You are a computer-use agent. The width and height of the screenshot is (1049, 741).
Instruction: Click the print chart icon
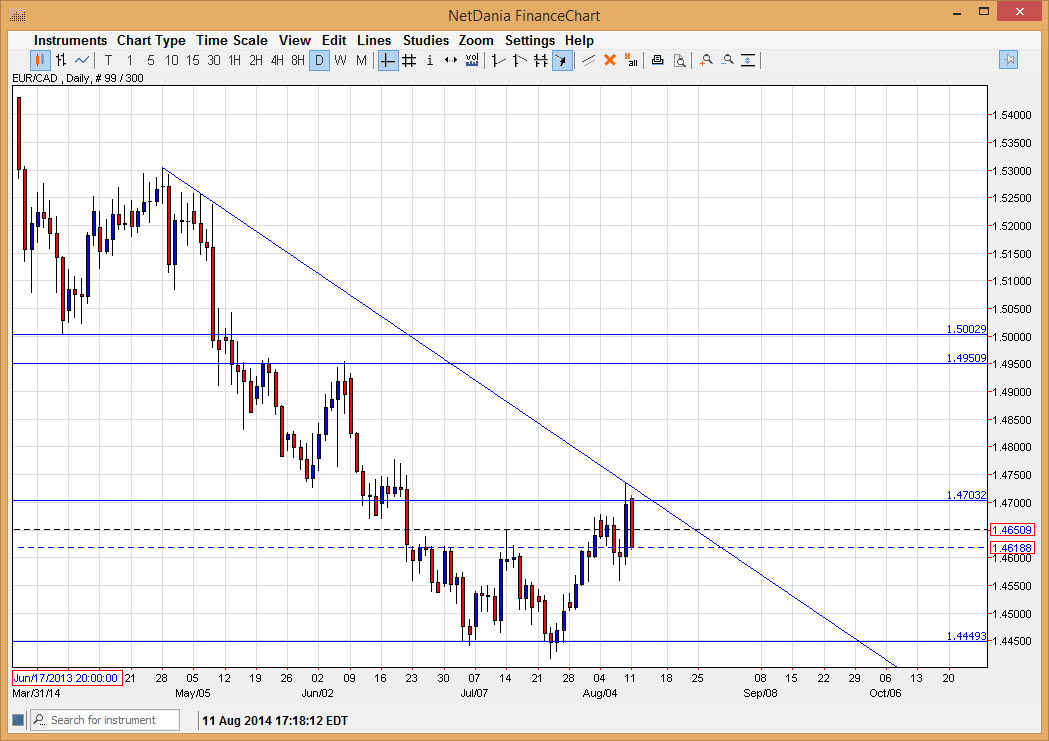point(657,60)
